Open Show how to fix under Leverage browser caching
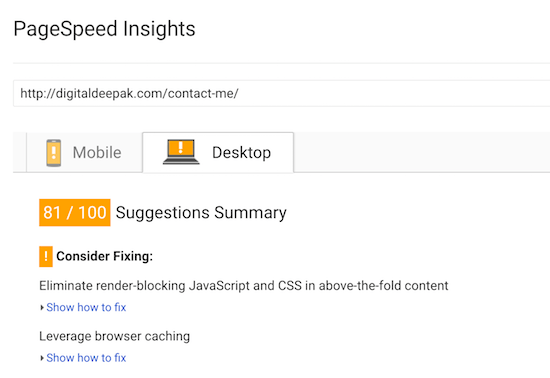This screenshot has height=378, width=550. tap(86, 358)
